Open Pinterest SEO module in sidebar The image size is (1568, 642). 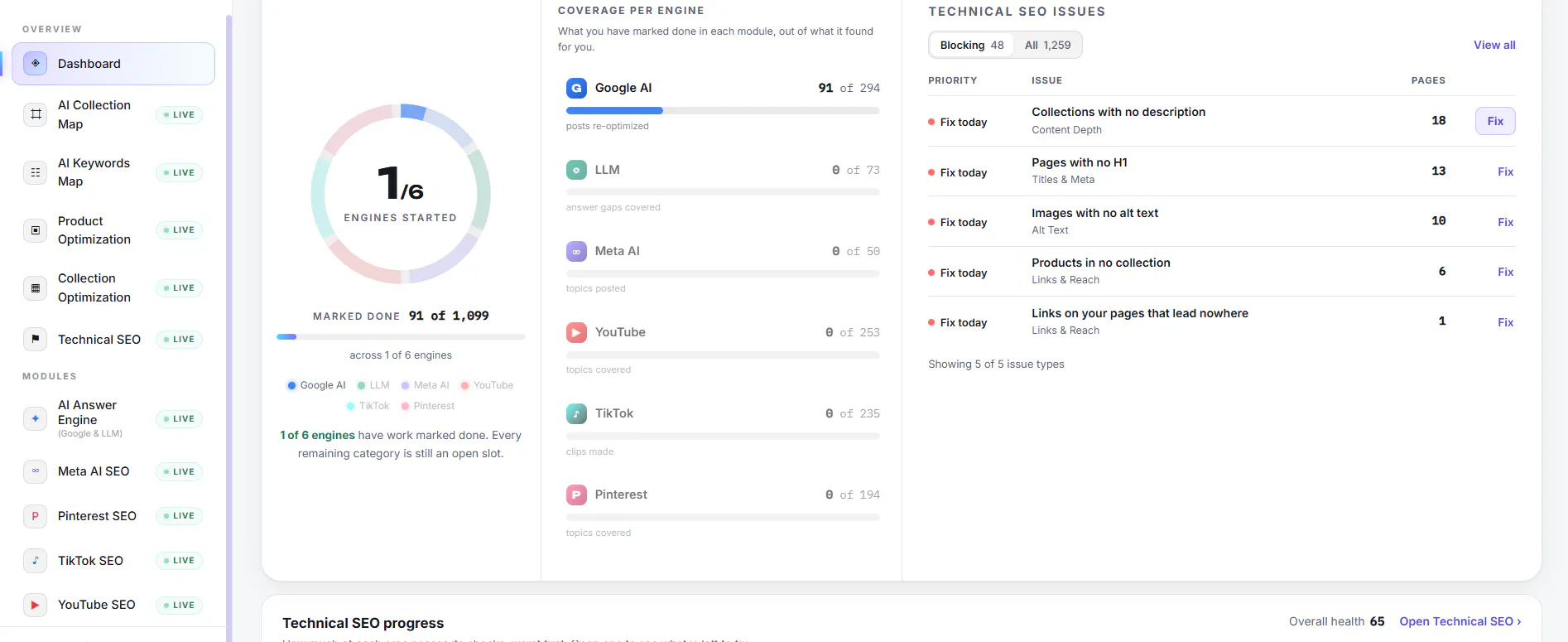[113, 516]
